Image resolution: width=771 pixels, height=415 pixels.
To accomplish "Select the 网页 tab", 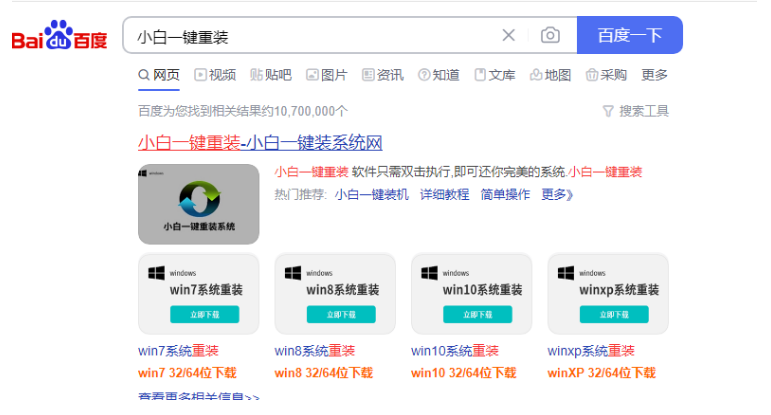I will (x=159, y=75).
